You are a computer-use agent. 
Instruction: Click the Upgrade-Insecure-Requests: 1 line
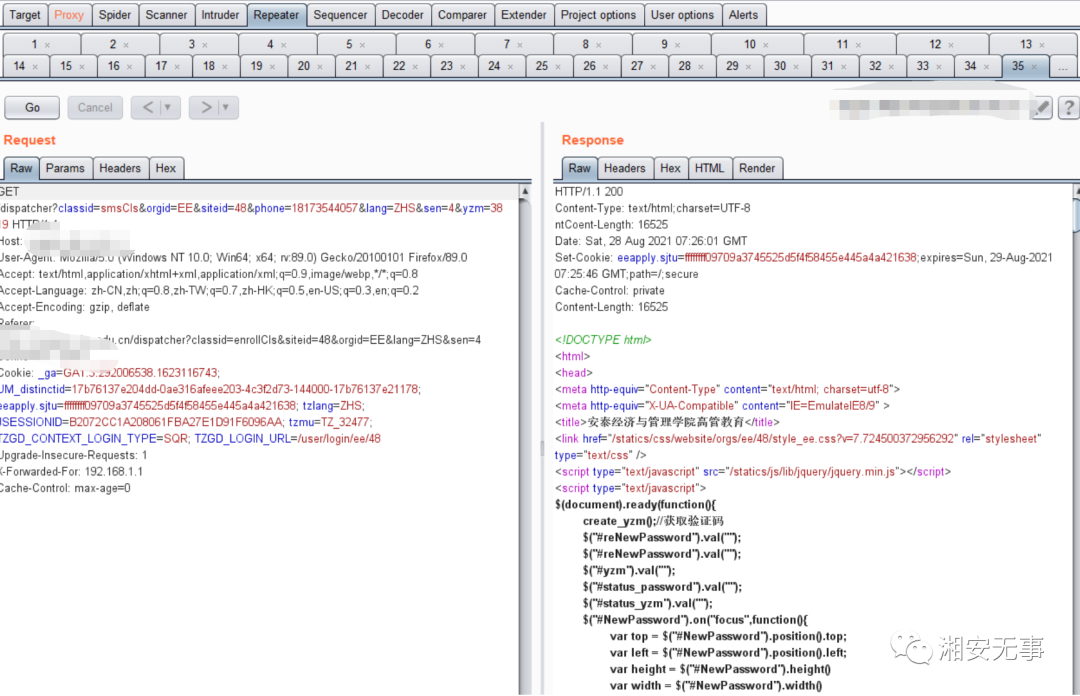tap(74, 456)
